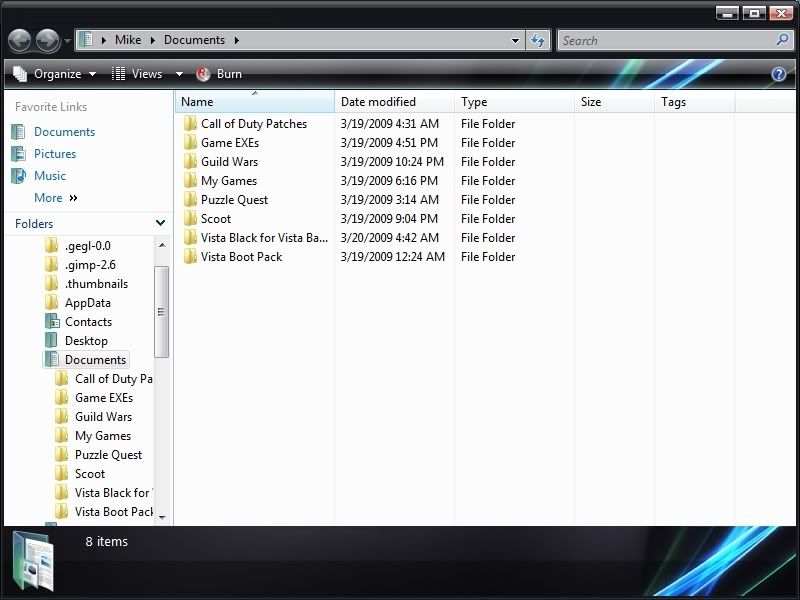Select the Game EXEs folder icon in list
The image size is (800, 600).
click(x=190, y=142)
